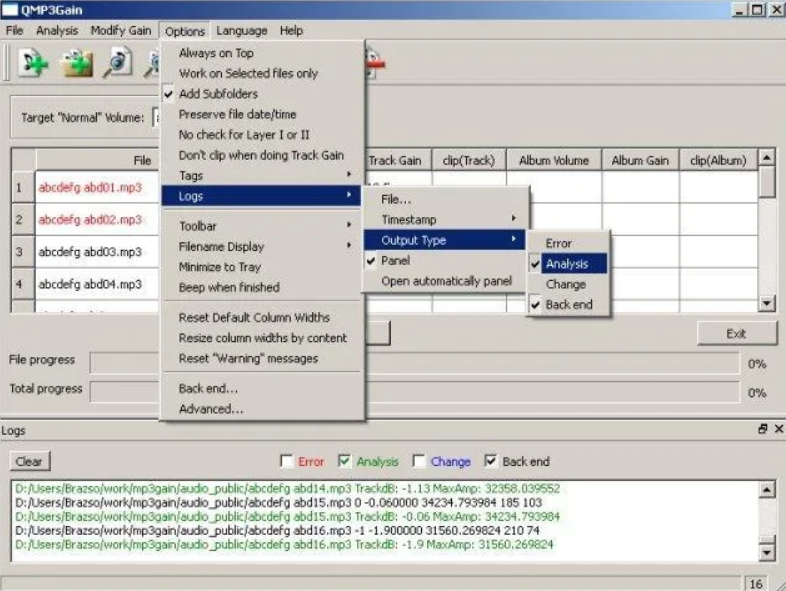The image size is (786, 591).
Task: Select Open automatically panel option
Action: [444, 281]
